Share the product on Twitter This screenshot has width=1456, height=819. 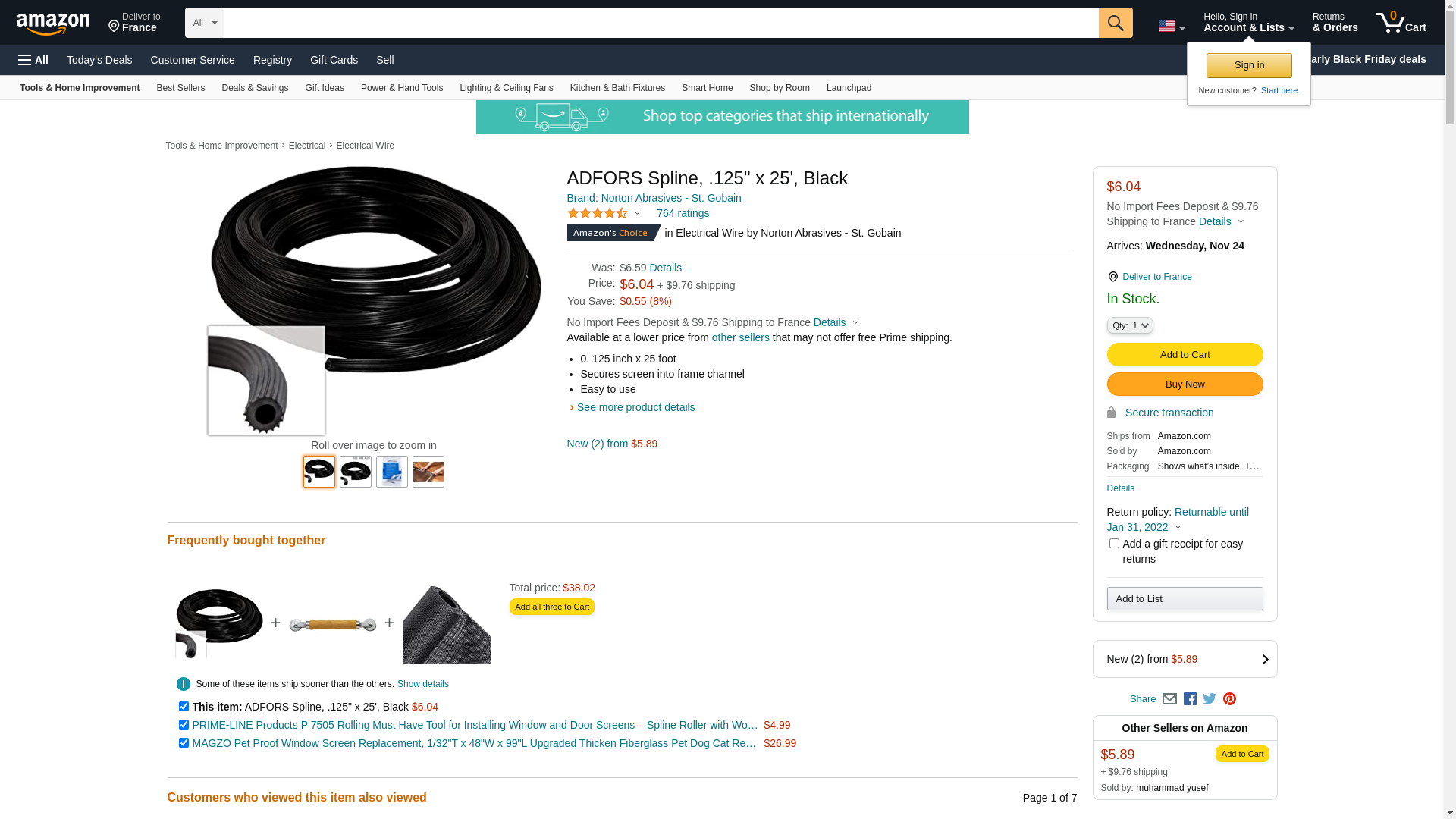coord(1210,699)
